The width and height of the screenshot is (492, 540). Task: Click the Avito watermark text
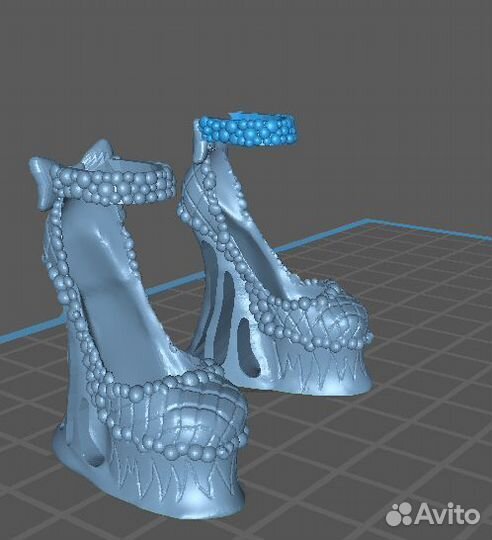[x=448, y=514]
